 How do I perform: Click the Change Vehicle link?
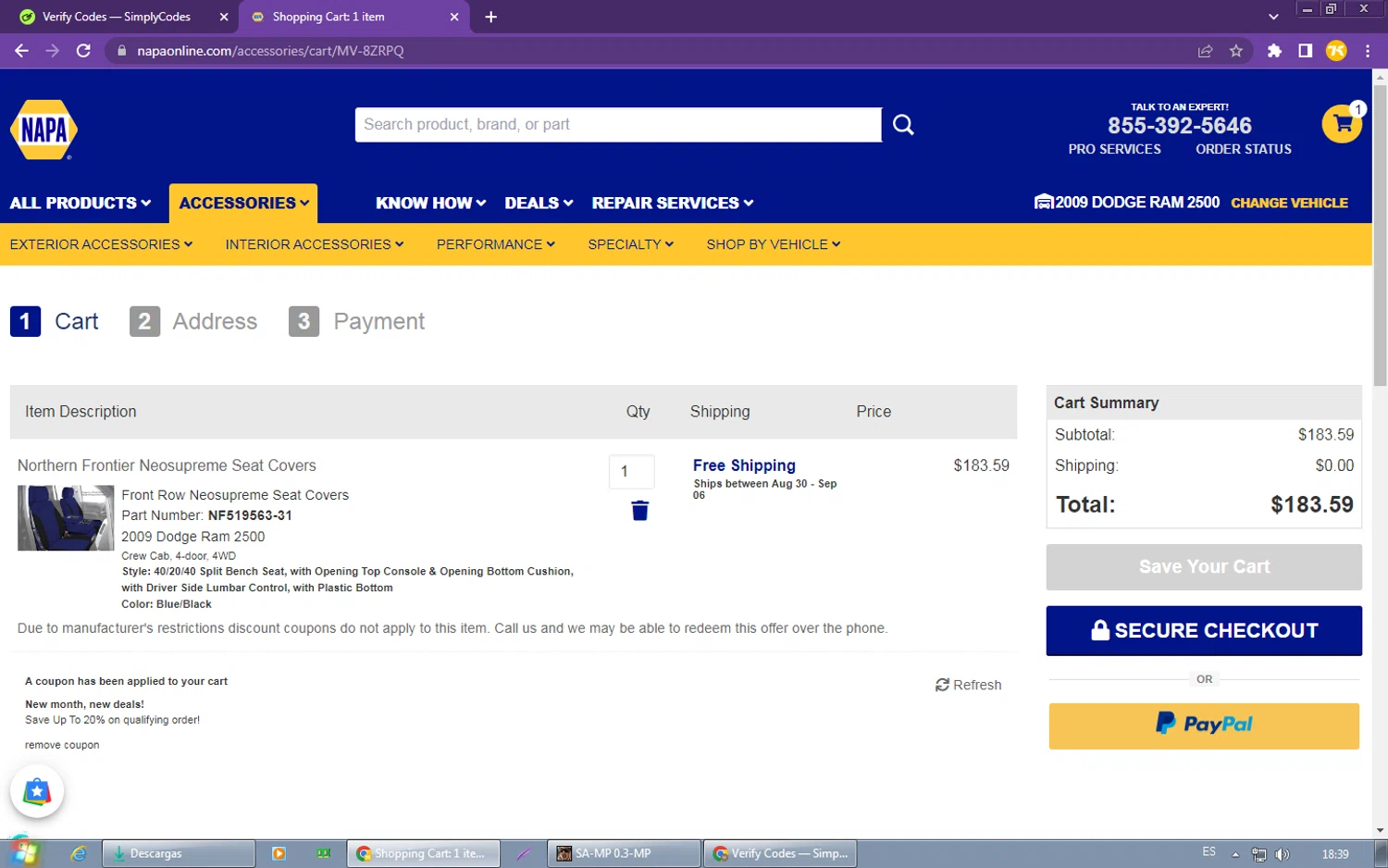[x=1289, y=203]
